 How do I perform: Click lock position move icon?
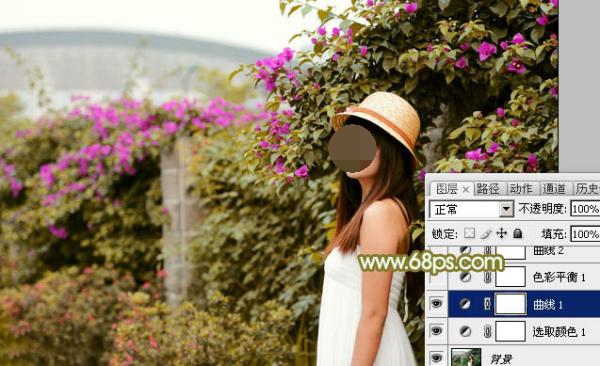[501, 233]
